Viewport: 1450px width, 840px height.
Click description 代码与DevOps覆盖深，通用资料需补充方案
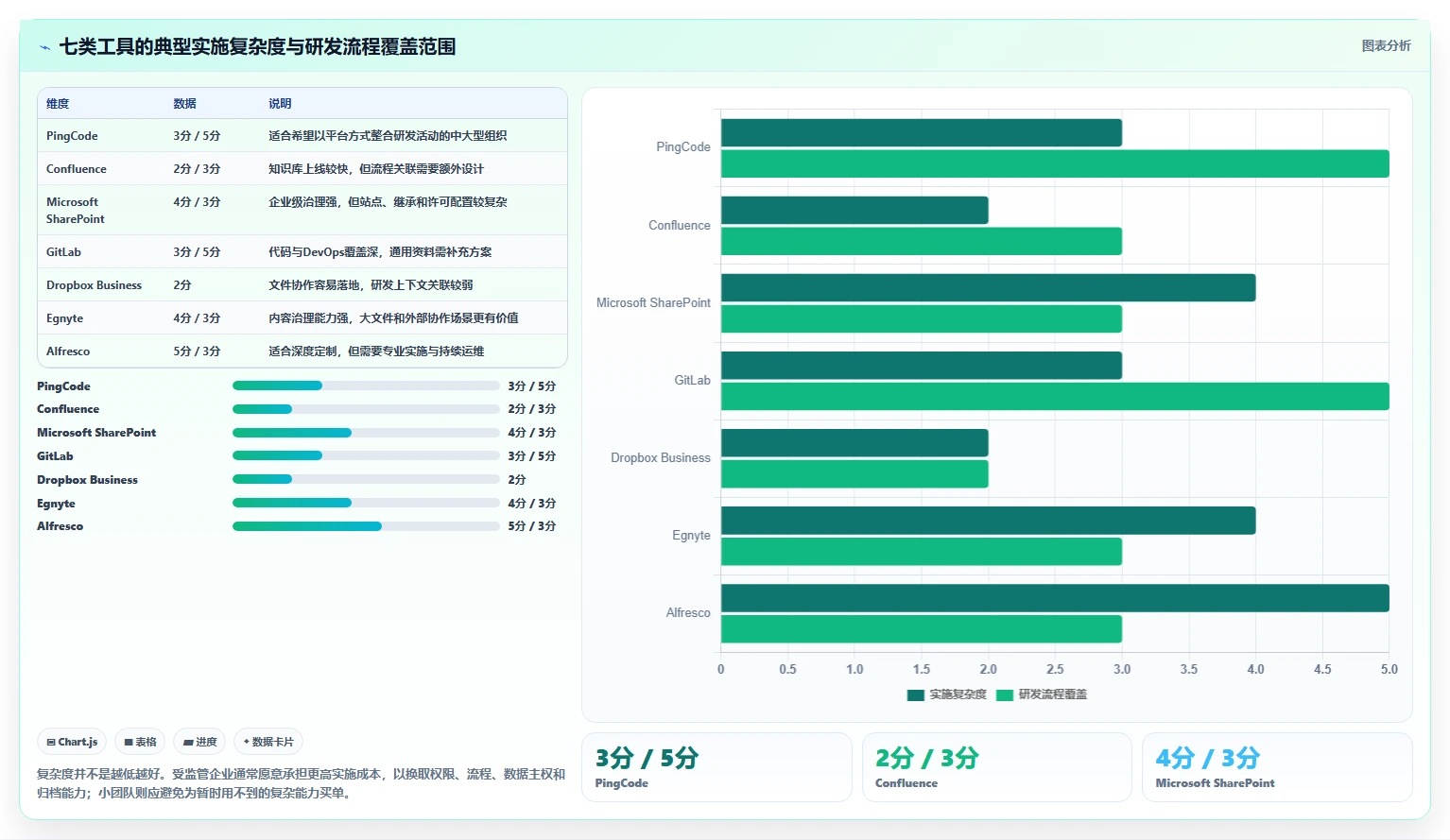380,252
